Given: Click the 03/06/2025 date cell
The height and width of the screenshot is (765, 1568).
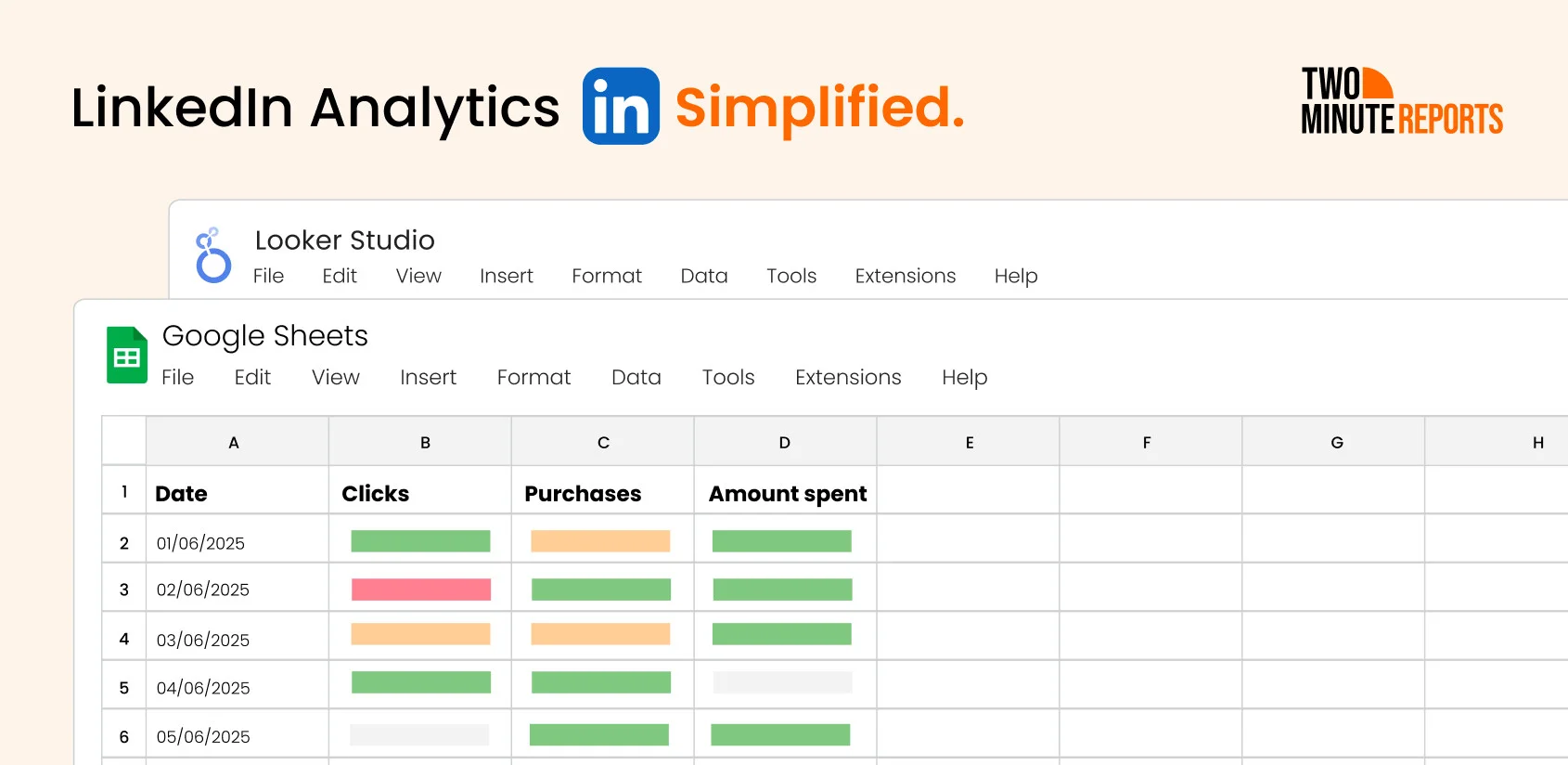Looking at the screenshot, I should coord(237,636).
